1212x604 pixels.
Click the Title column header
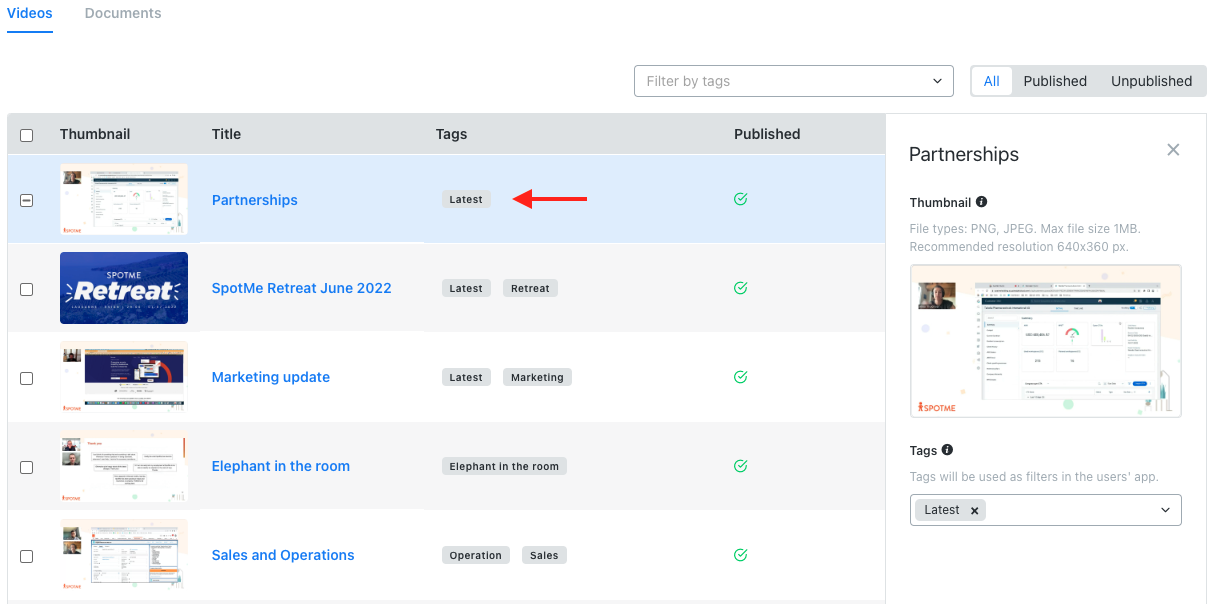[x=226, y=134]
